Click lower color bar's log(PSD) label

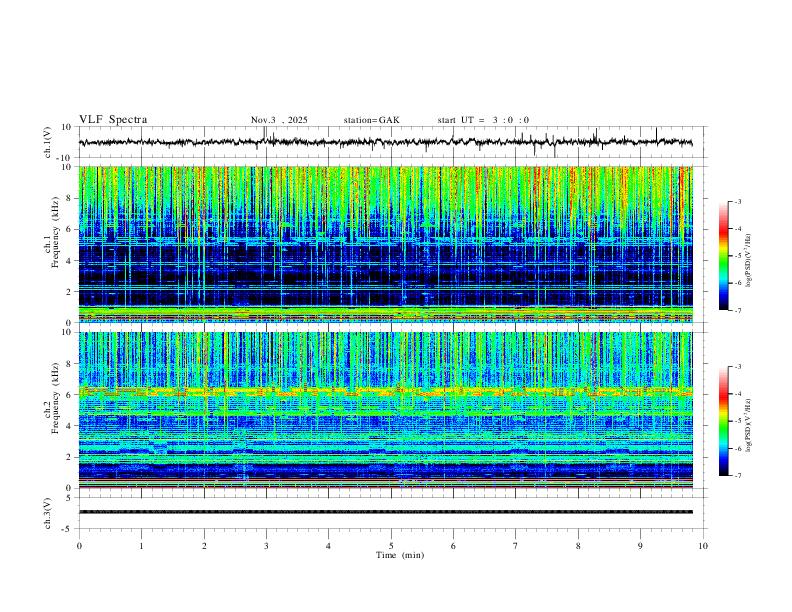749,425
